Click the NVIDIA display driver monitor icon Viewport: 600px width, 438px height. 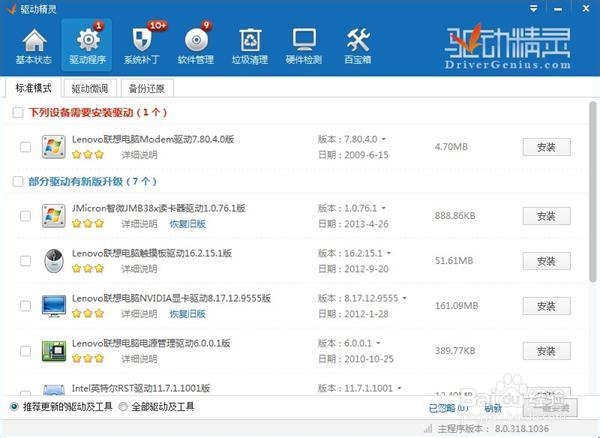[54, 305]
